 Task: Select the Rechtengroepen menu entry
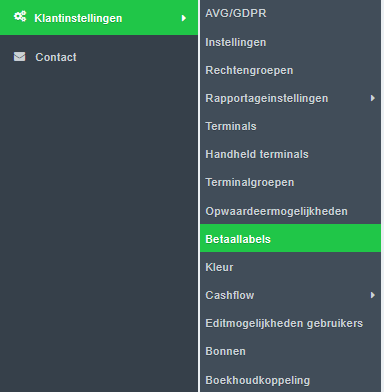290,70
